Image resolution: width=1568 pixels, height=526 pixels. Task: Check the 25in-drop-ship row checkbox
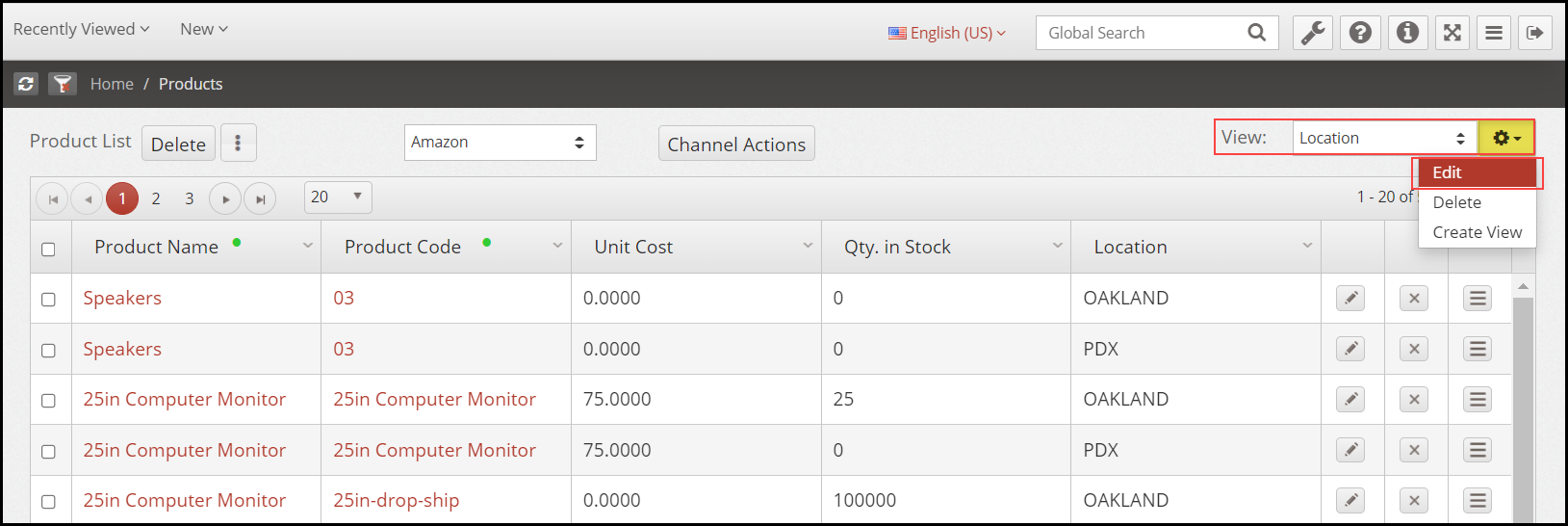[x=48, y=502]
